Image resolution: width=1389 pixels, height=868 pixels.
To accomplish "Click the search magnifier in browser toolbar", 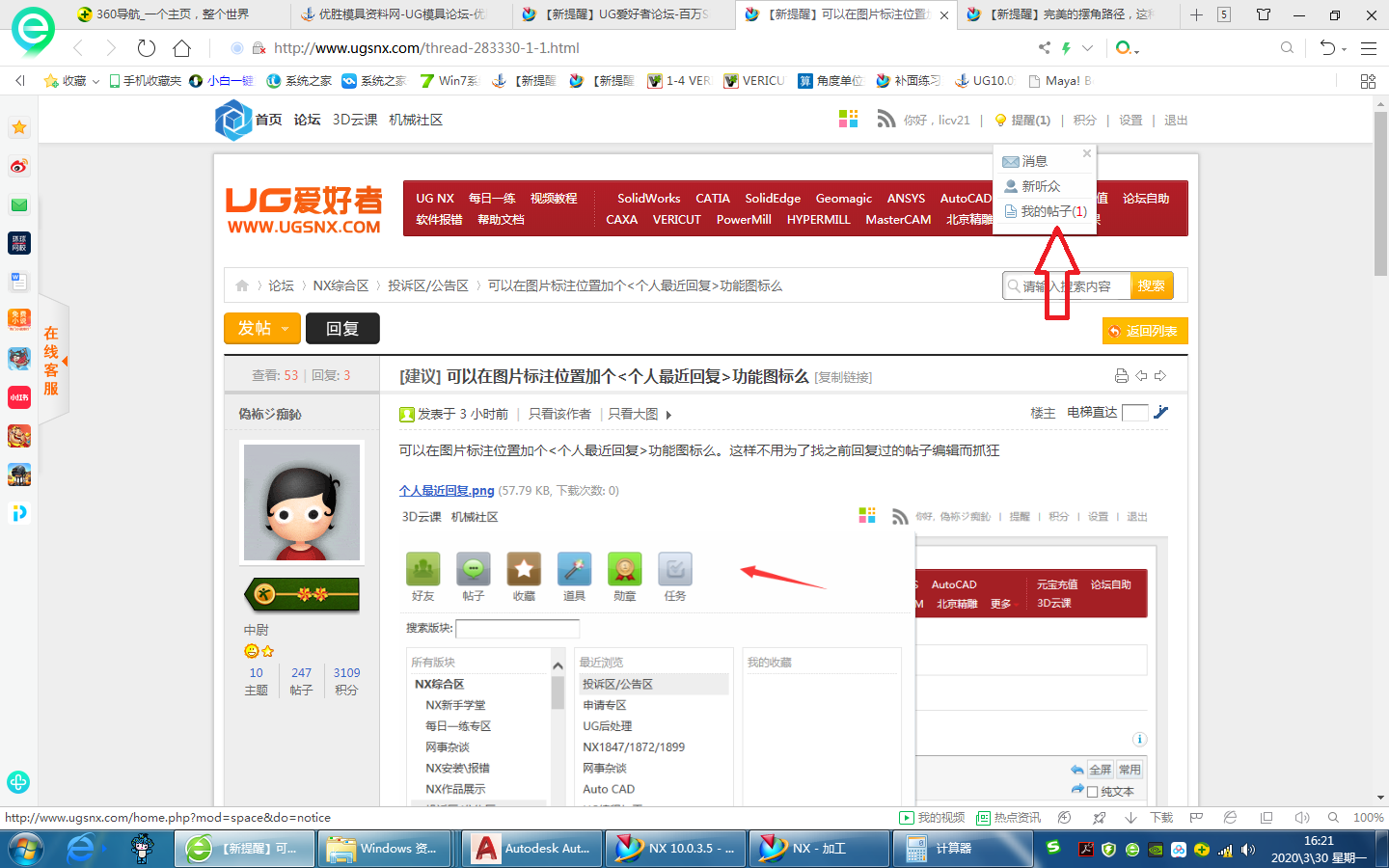I will 1287,48.
